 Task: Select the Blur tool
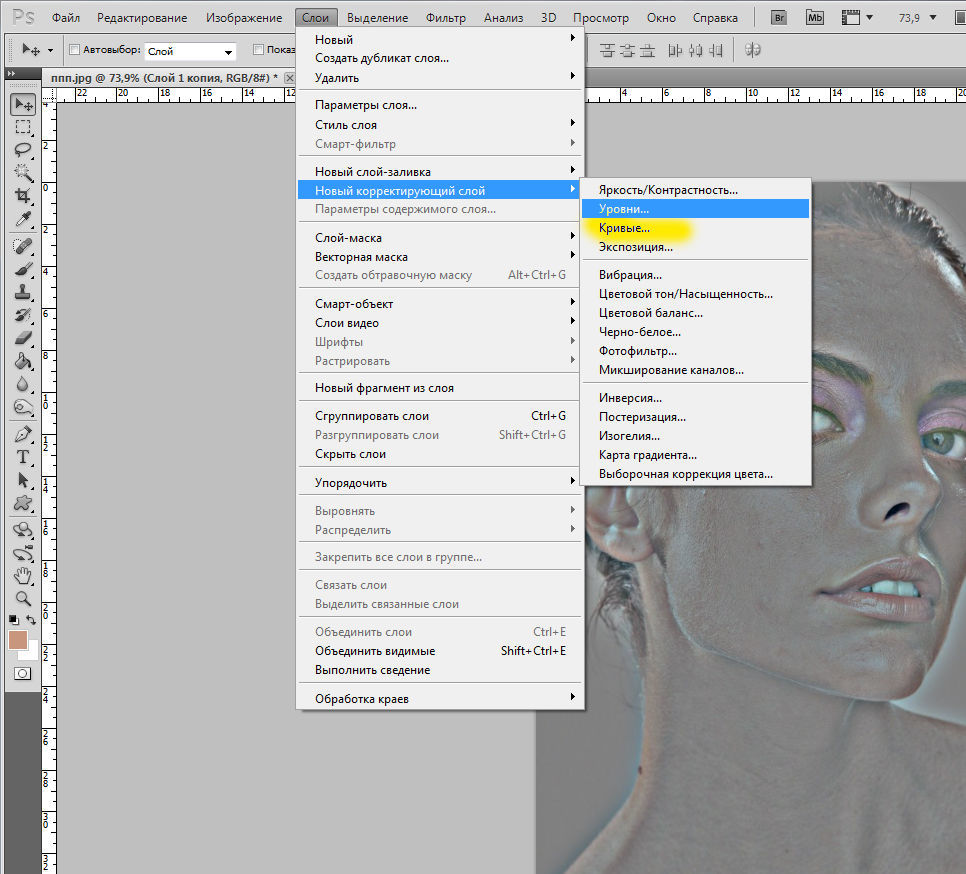coord(23,384)
